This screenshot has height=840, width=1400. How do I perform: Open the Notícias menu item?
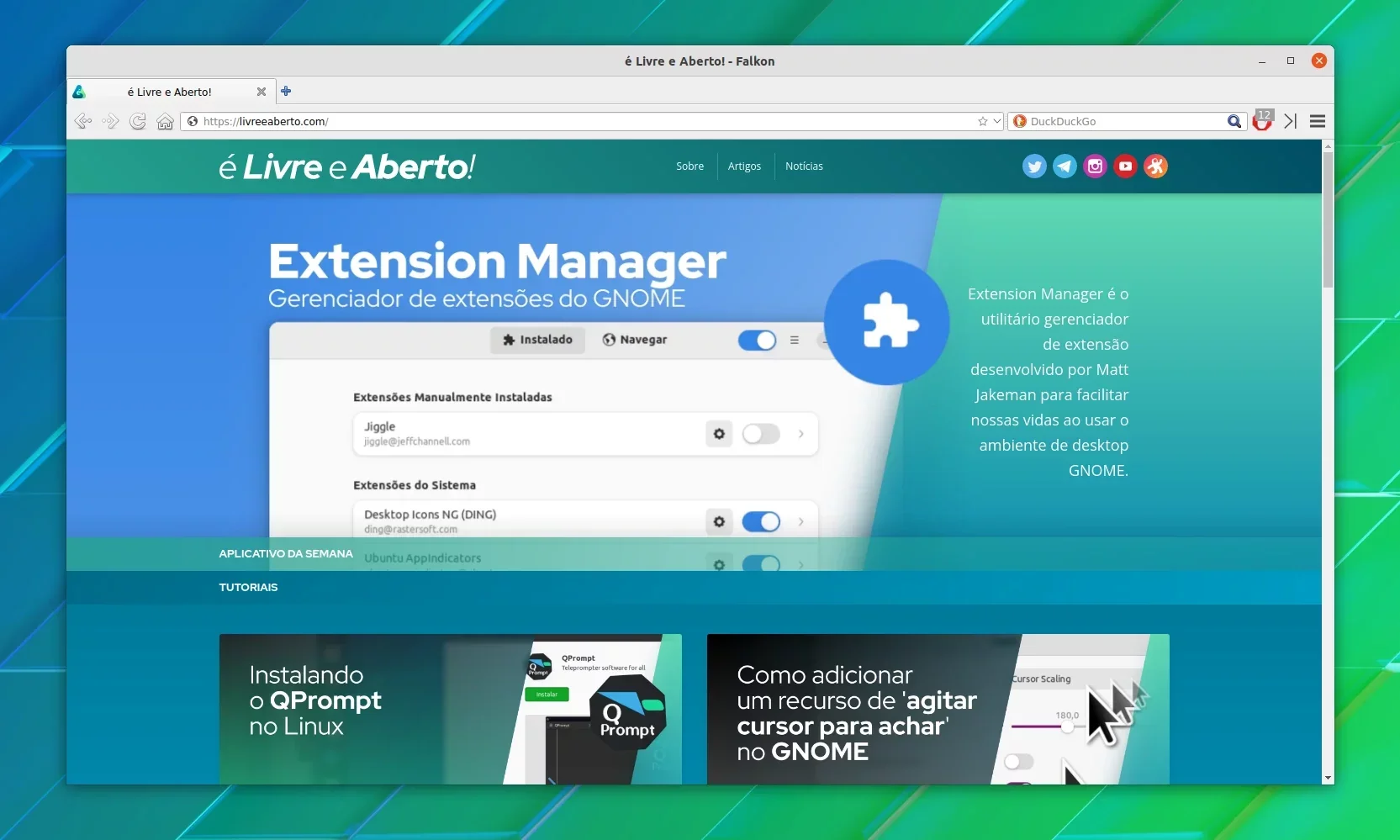[804, 166]
